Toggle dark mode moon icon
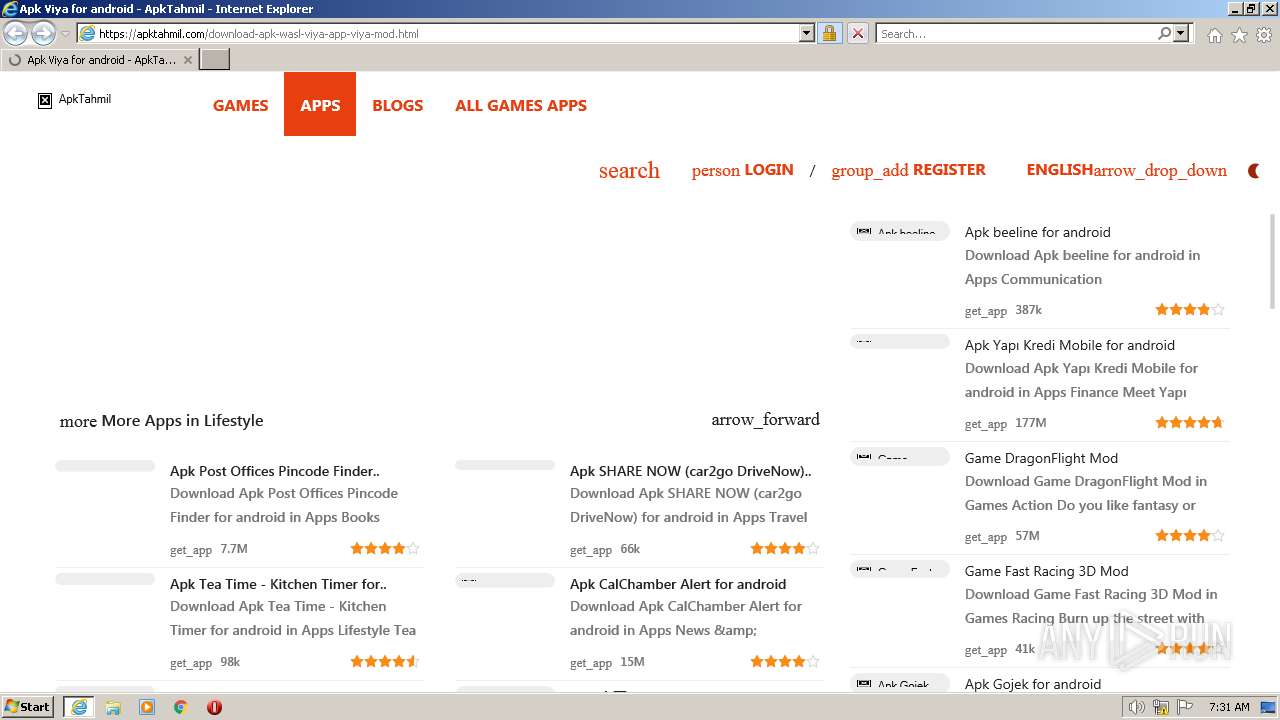The width and height of the screenshot is (1280, 720). 1254,171
